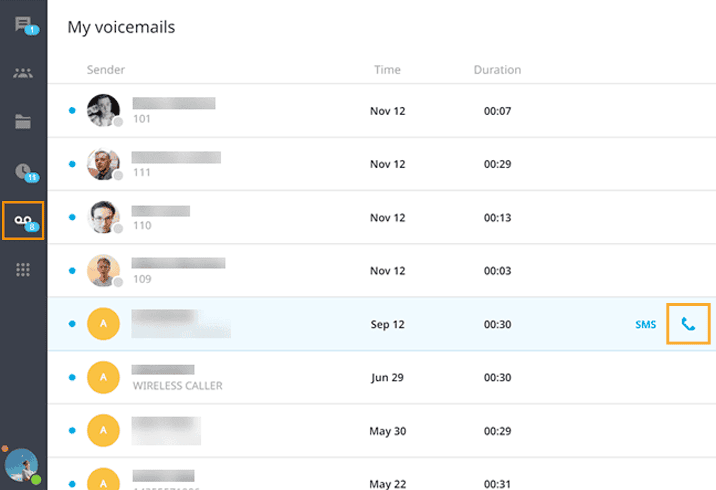Click avatar of extension 111 sender
The image size is (716, 490).
103,164
